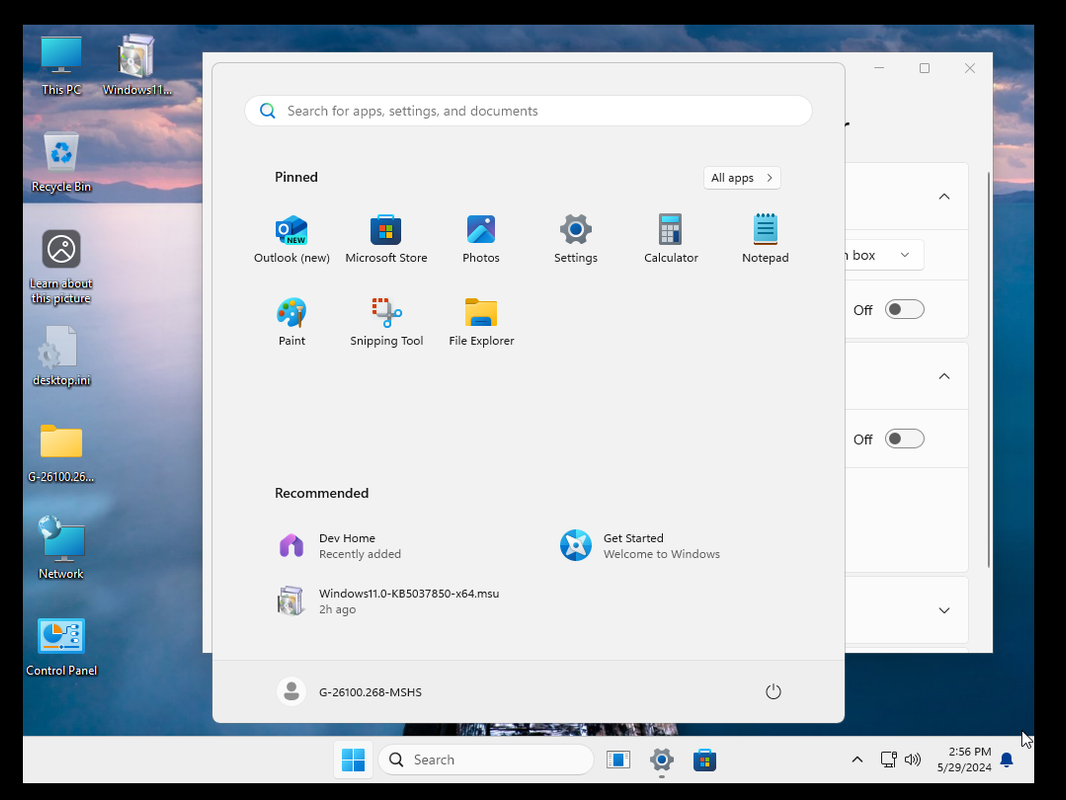Select the Control Panel desktop icon
The width and height of the screenshot is (1066, 800).
tap(61, 647)
